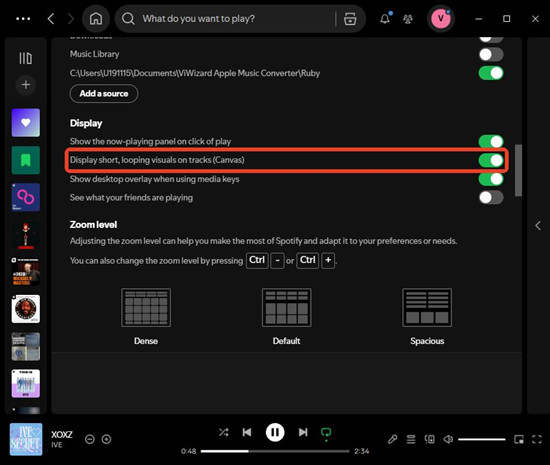
Task: Click the XOXZ track title
Action: [62, 434]
